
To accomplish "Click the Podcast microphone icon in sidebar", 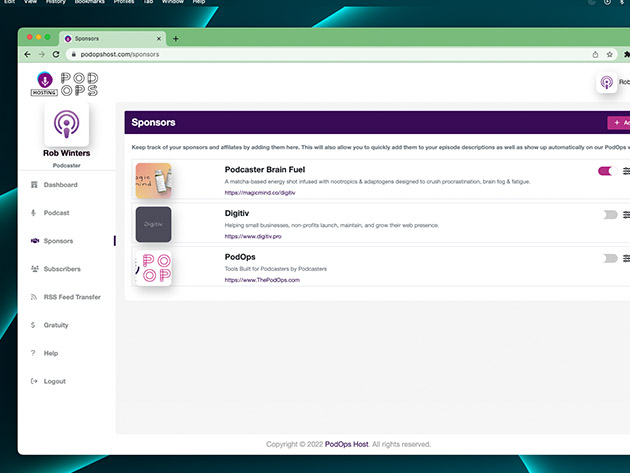I will (x=34, y=213).
